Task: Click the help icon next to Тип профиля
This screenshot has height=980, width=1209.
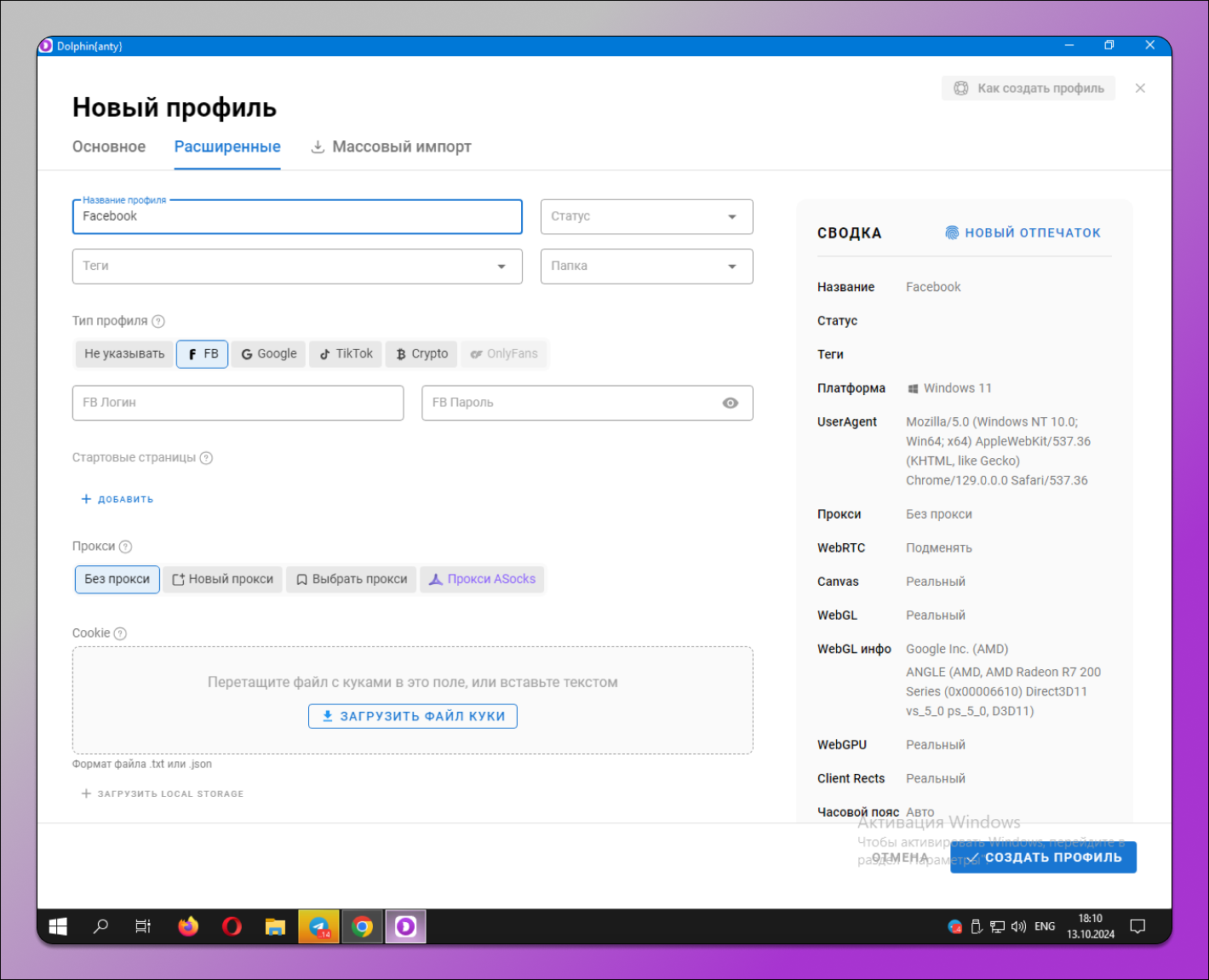Action: pyautogui.click(x=158, y=321)
